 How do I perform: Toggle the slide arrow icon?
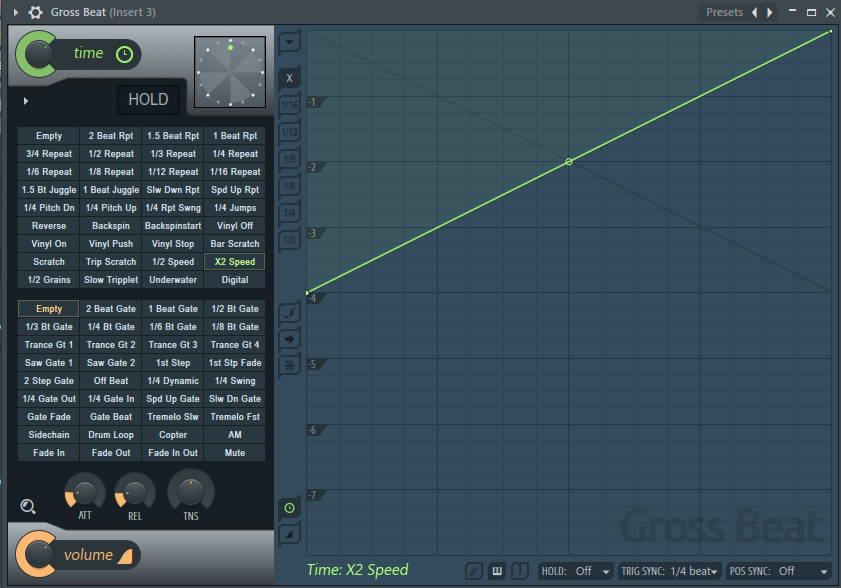click(x=289, y=339)
